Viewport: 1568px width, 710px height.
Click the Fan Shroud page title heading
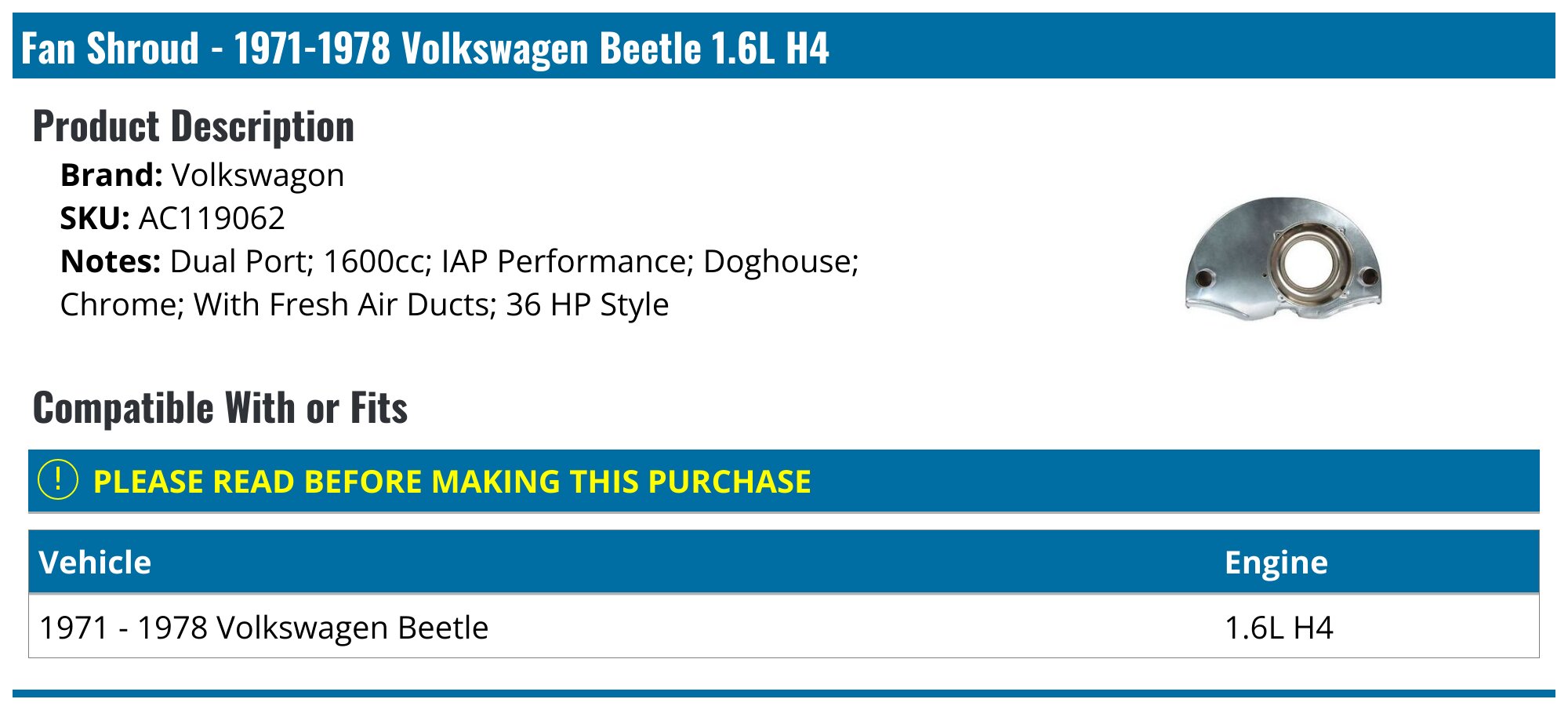pos(424,48)
